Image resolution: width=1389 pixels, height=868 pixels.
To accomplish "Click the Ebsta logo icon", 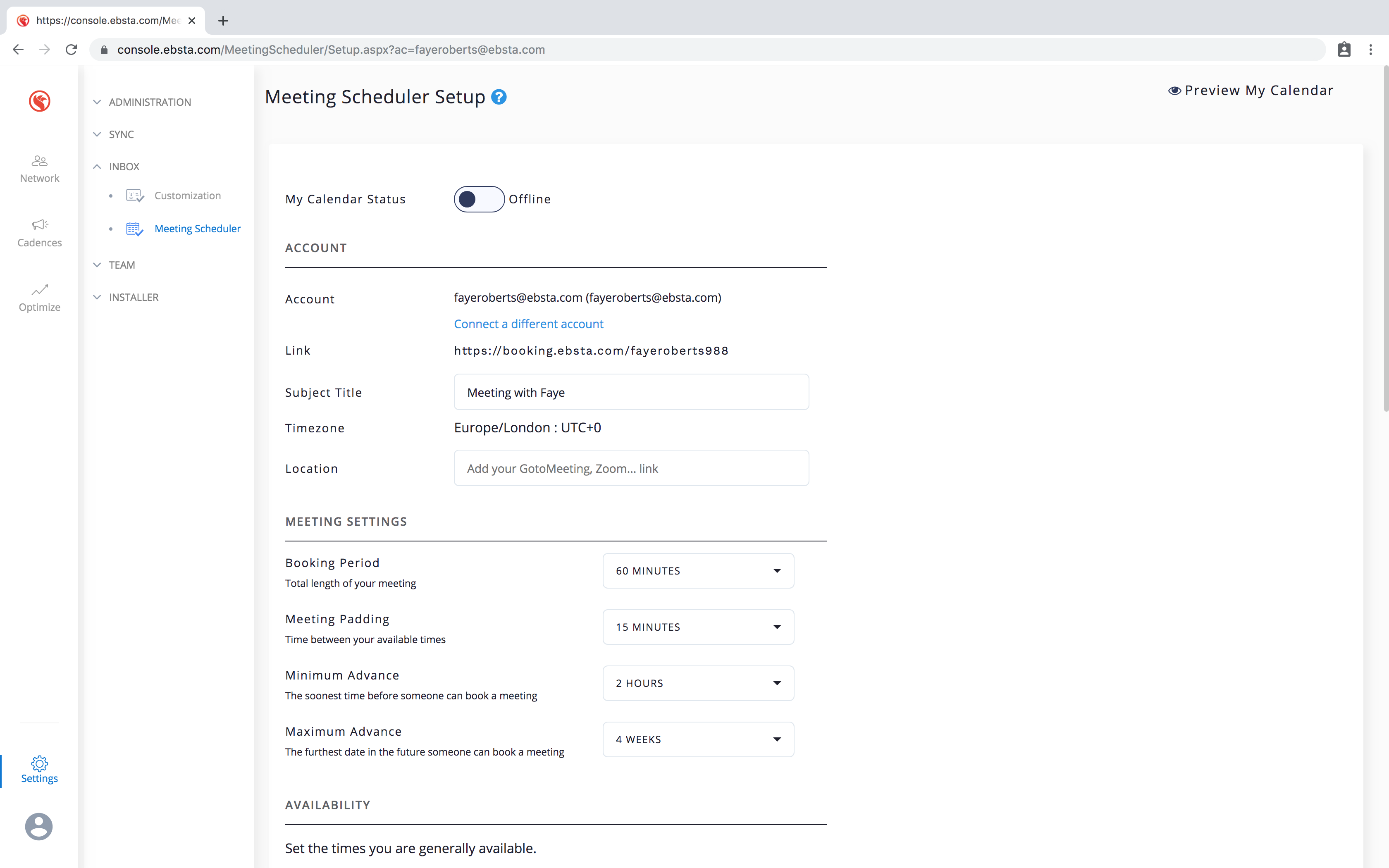I will pyautogui.click(x=40, y=101).
